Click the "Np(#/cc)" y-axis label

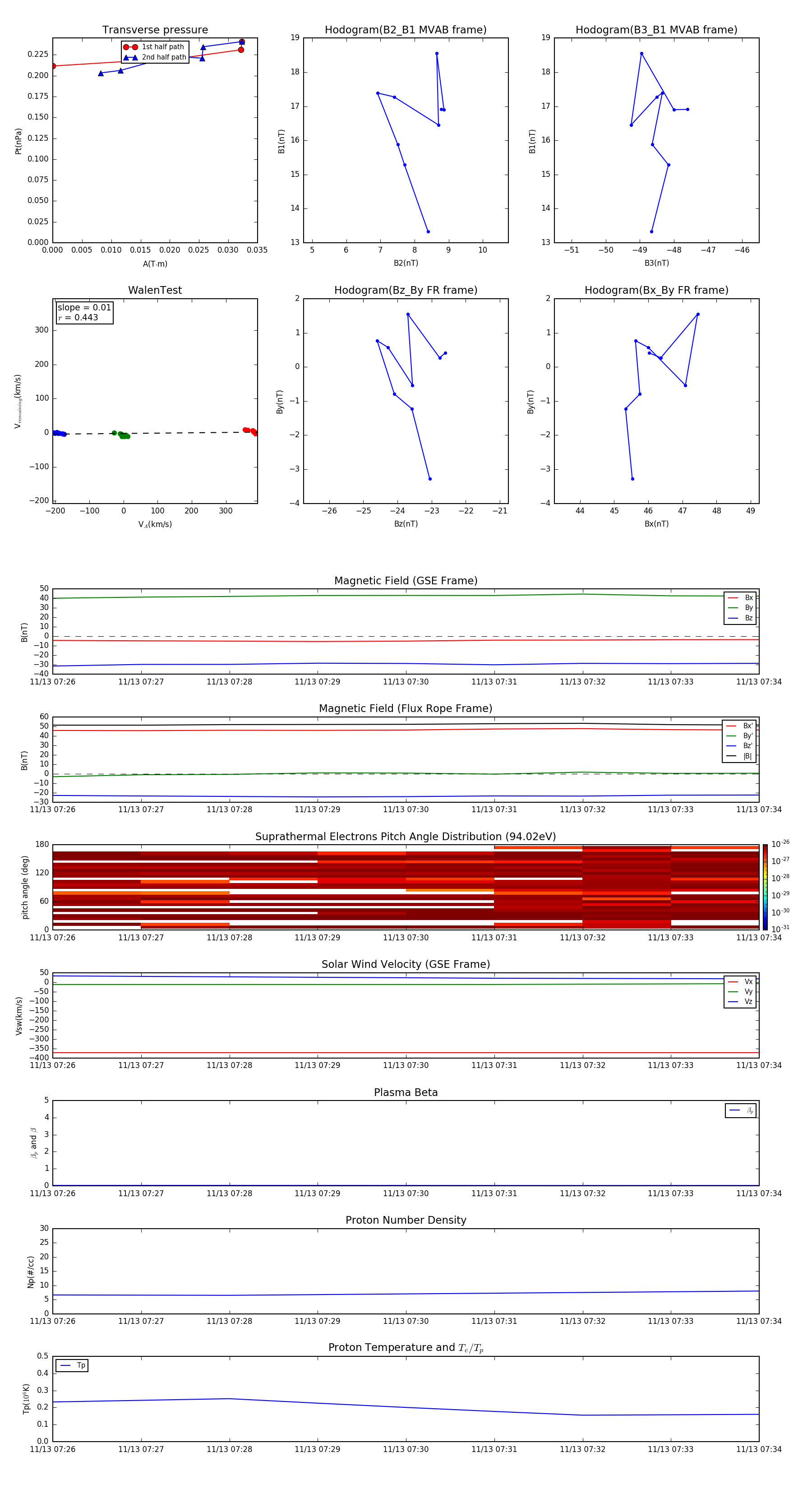click(31, 1272)
